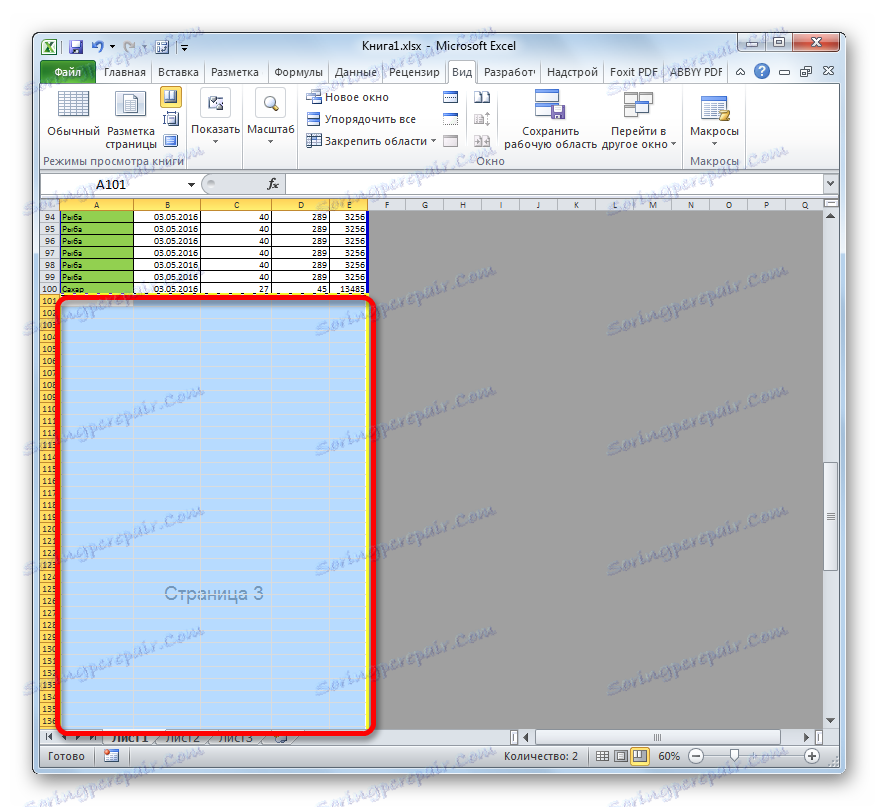The height and width of the screenshot is (807, 879).
Task: Open the Файл tab
Action: pyautogui.click(x=68, y=72)
